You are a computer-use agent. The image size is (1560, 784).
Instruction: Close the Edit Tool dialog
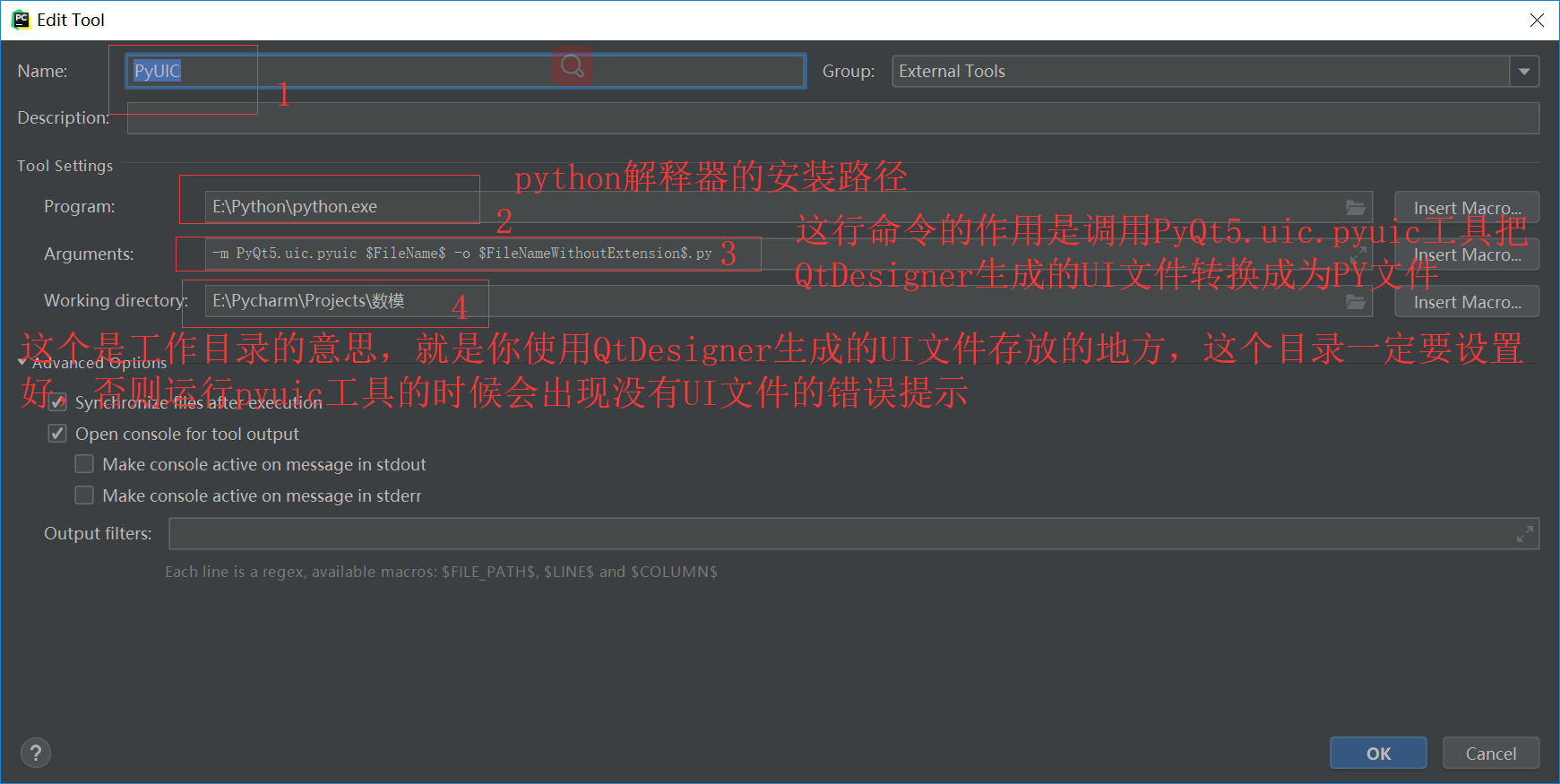pyautogui.click(x=1537, y=20)
